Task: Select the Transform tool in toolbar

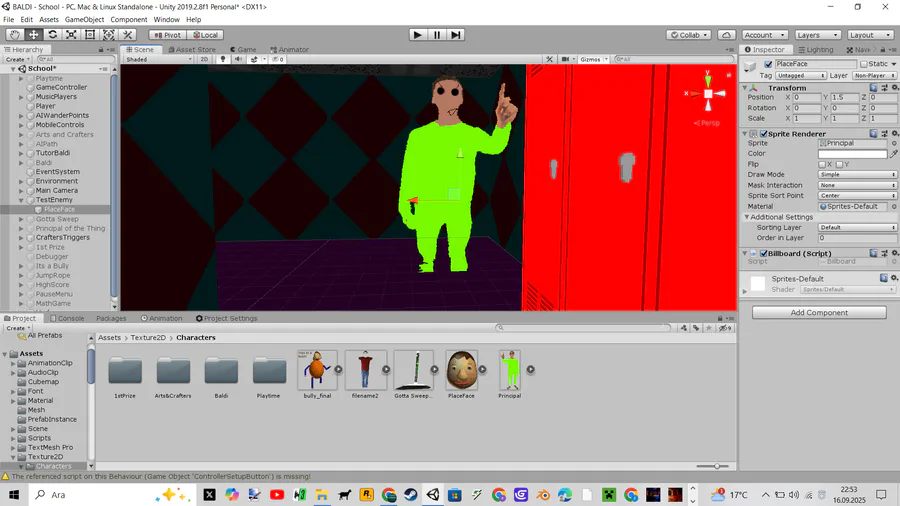Action: coord(108,35)
